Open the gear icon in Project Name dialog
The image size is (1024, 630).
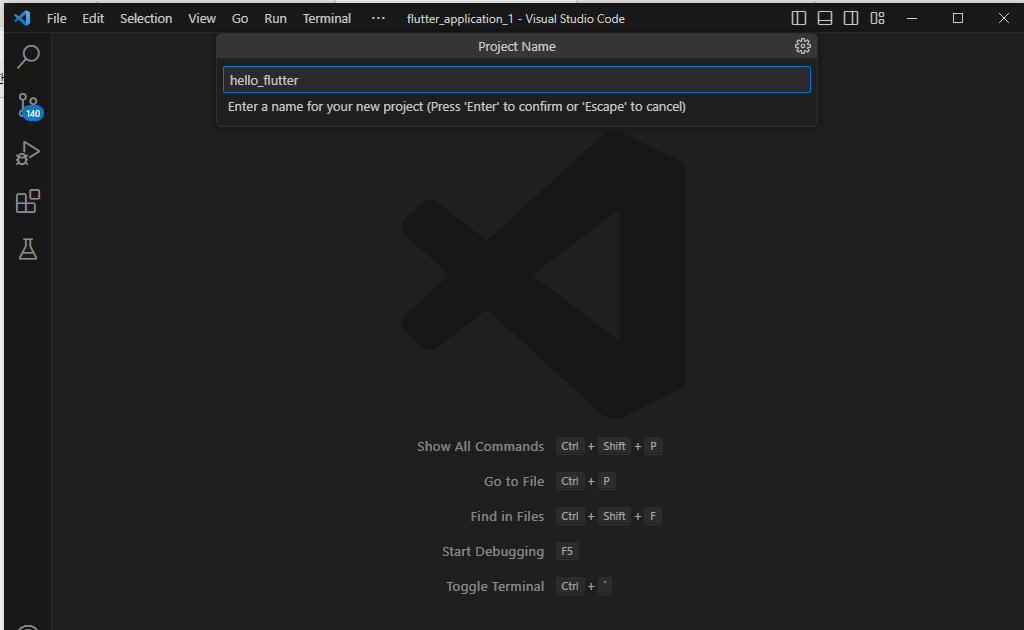[803, 46]
